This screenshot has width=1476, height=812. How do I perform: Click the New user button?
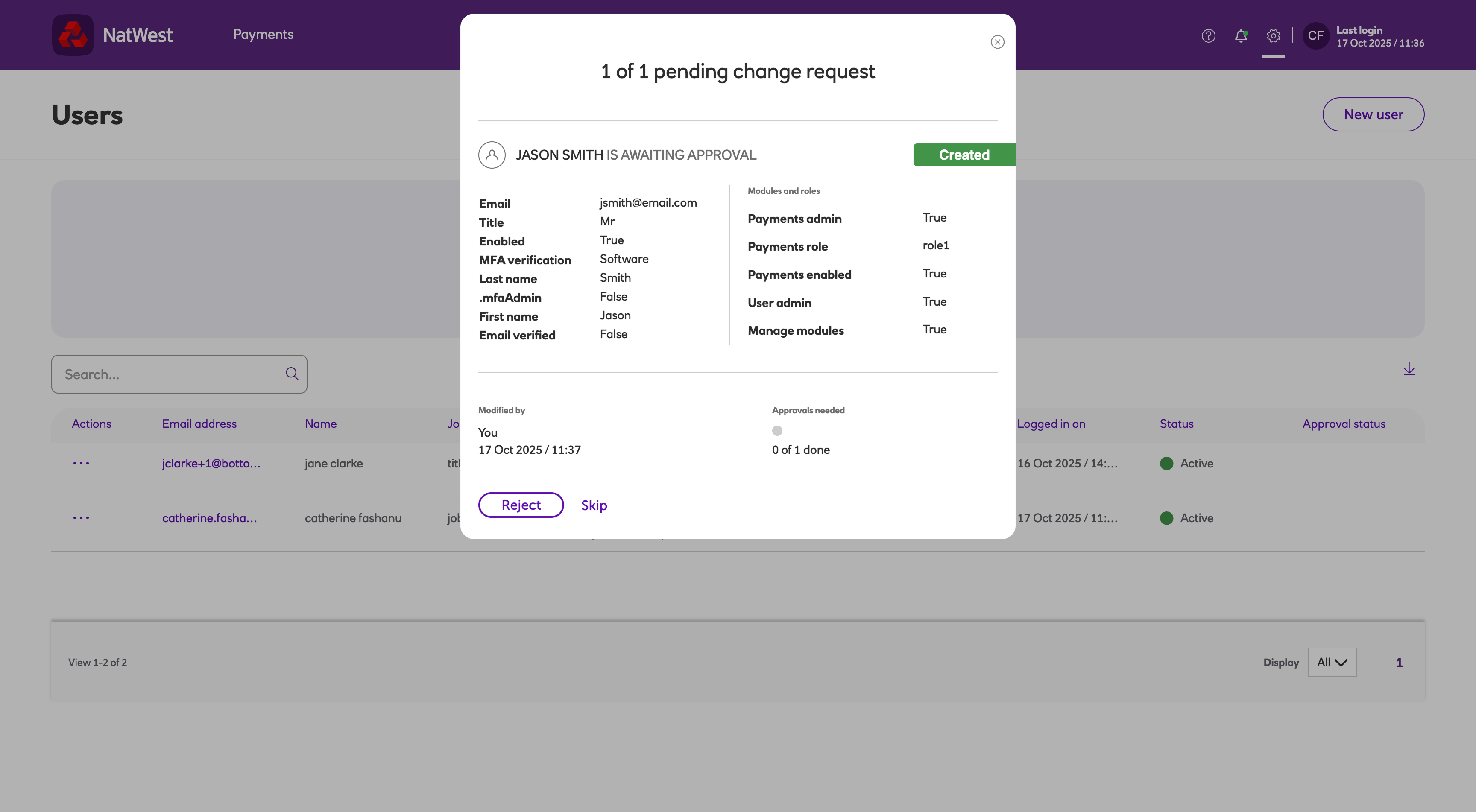pyautogui.click(x=1373, y=114)
